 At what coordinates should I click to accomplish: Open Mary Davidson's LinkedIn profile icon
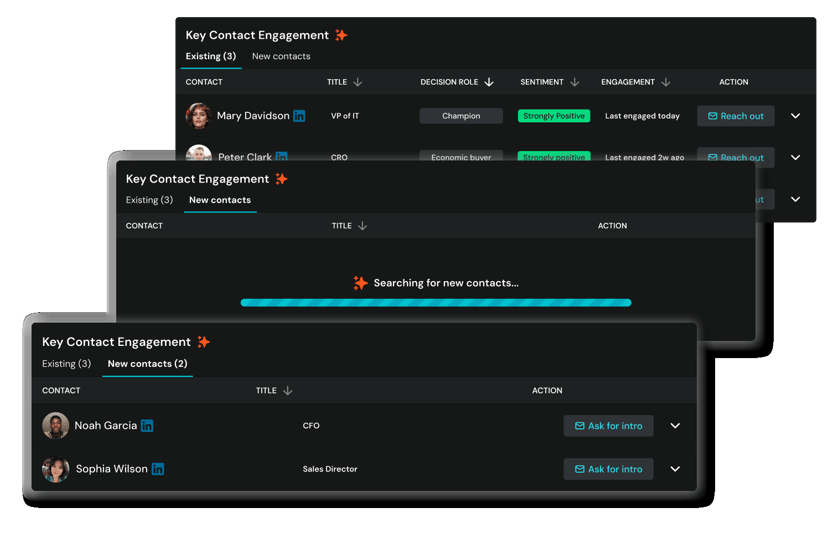(x=299, y=116)
